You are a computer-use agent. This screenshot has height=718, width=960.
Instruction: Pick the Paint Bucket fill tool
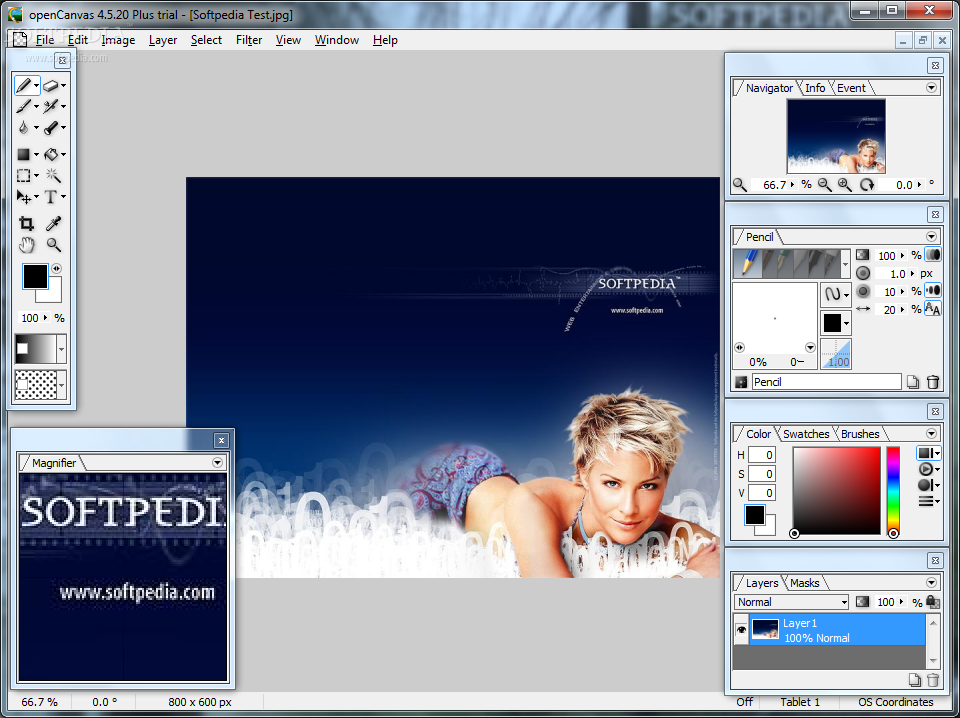51,154
